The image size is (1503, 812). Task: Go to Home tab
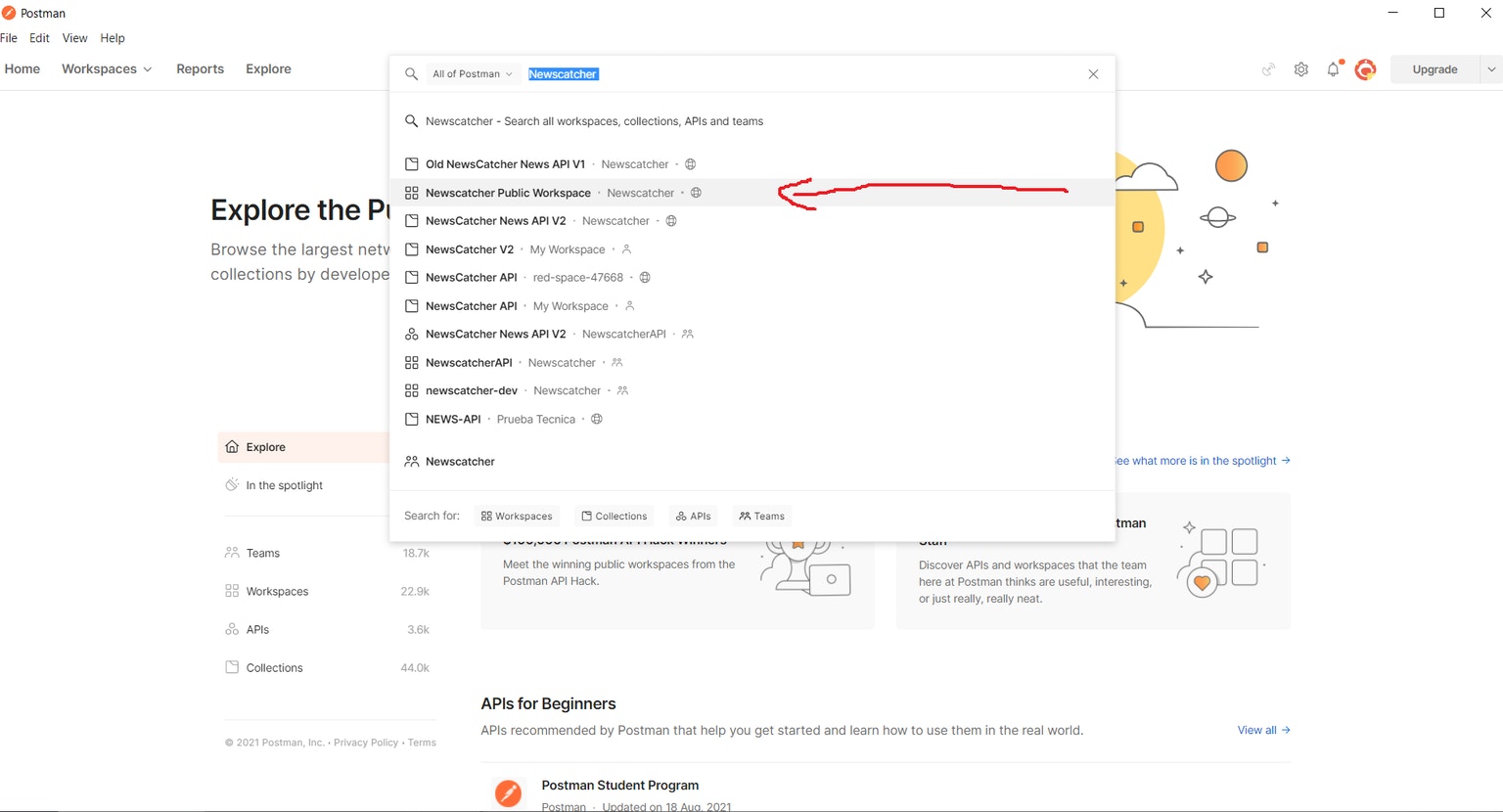[x=23, y=69]
